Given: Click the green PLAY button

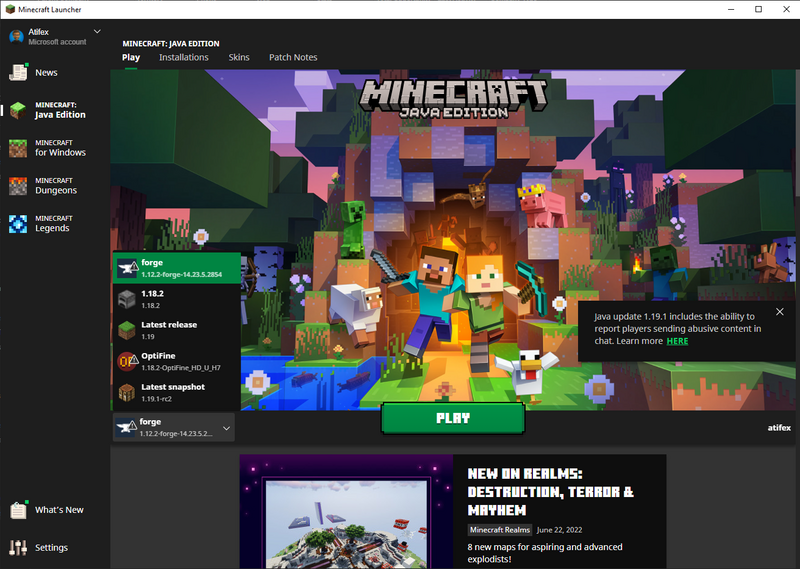Looking at the screenshot, I should click(453, 418).
